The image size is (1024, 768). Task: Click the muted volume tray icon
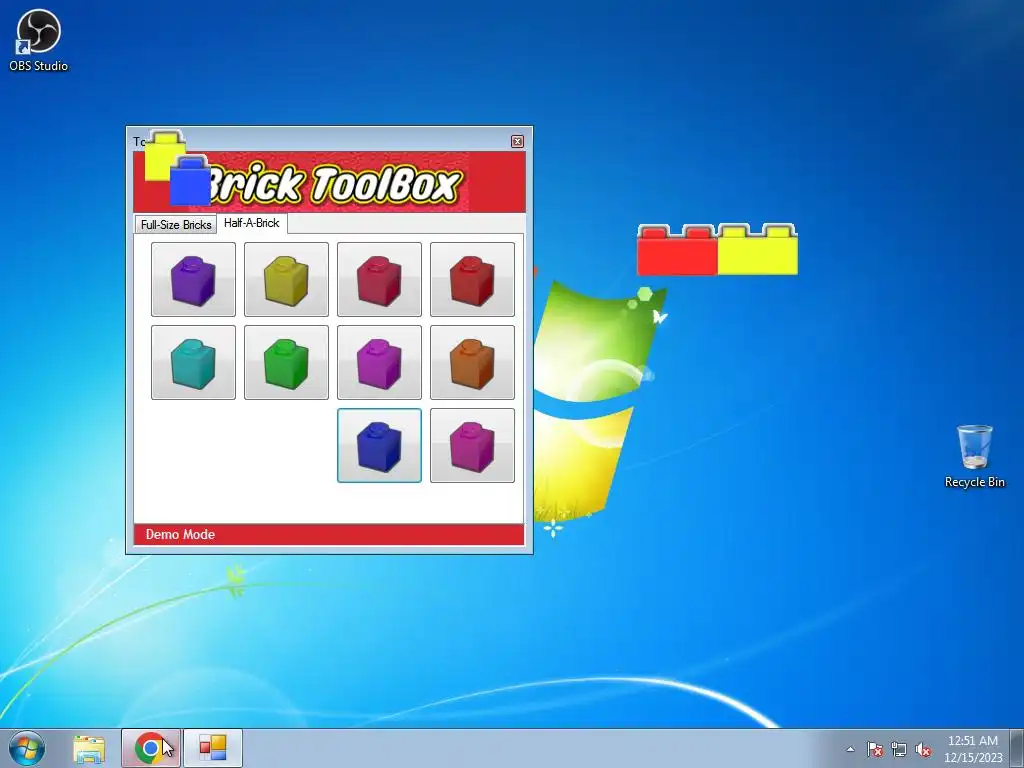[x=923, y=749]
